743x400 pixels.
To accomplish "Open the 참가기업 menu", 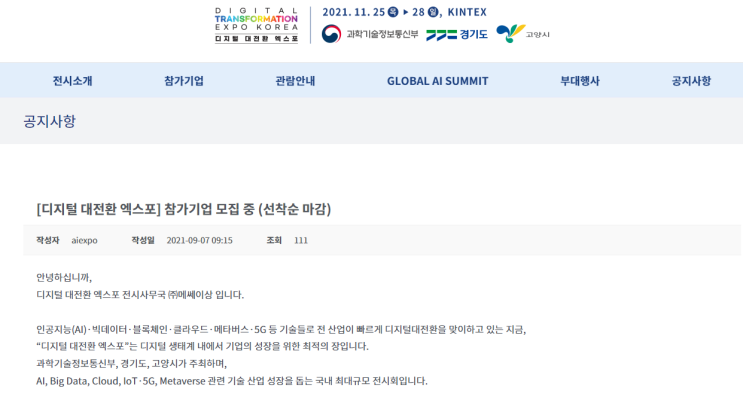I will click(x=184, y=81).
